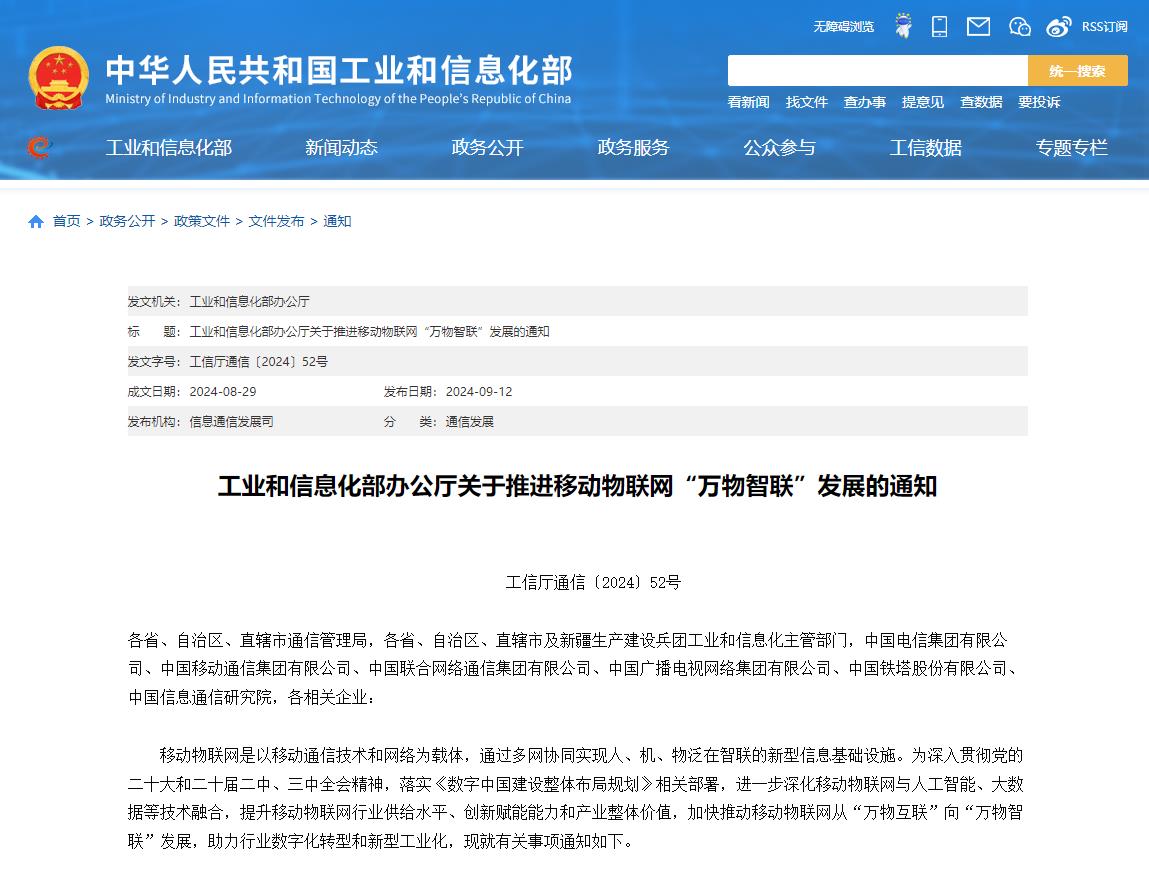This screenshot has height=869, width=1149.
Task: Go to 政务公开 in breadcrumb
Action: point(128,221)
